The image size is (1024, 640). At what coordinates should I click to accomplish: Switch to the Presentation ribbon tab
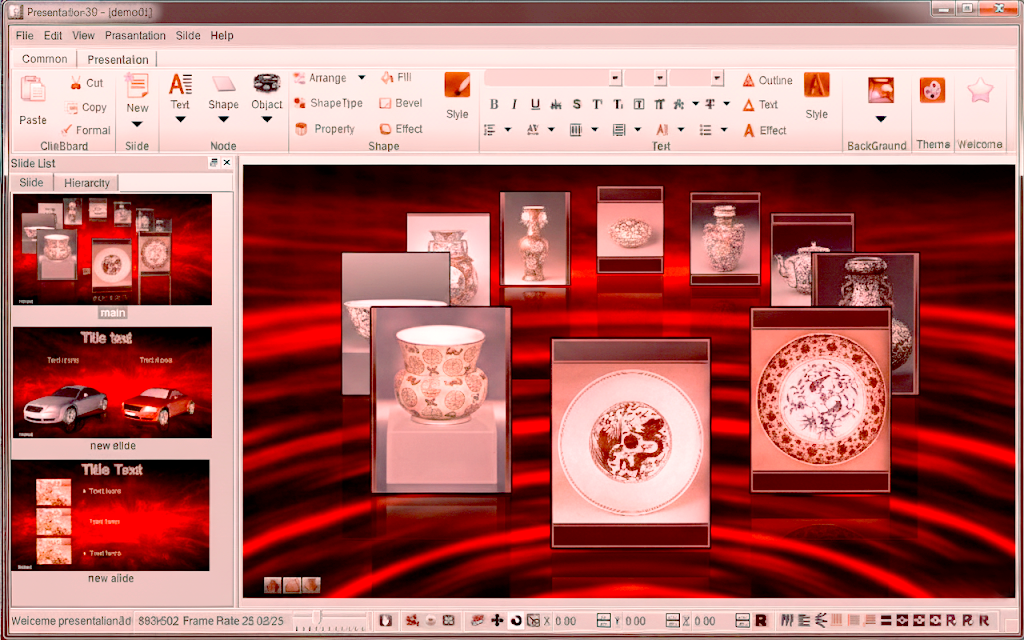point(117,58)
